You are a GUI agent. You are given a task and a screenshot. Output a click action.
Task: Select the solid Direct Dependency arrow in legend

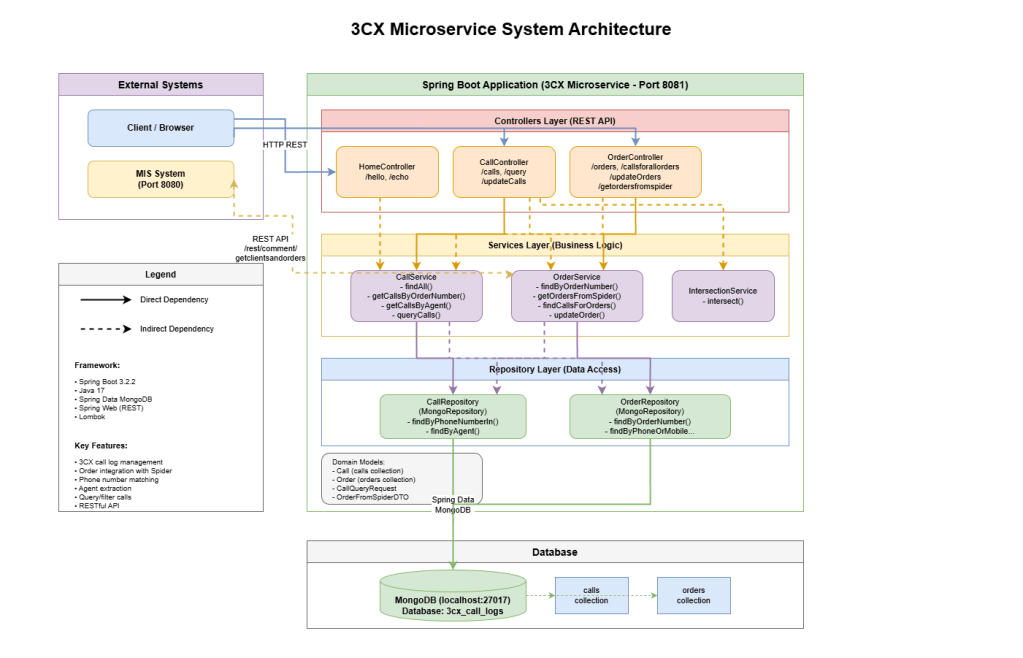(x=106, y=299)
